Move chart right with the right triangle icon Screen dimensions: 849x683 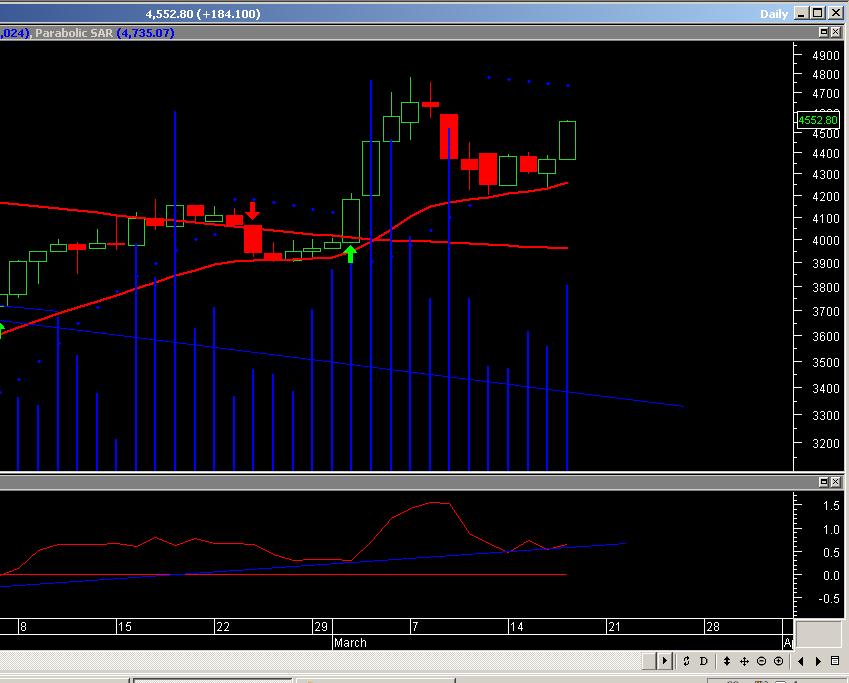pos(819,662)
